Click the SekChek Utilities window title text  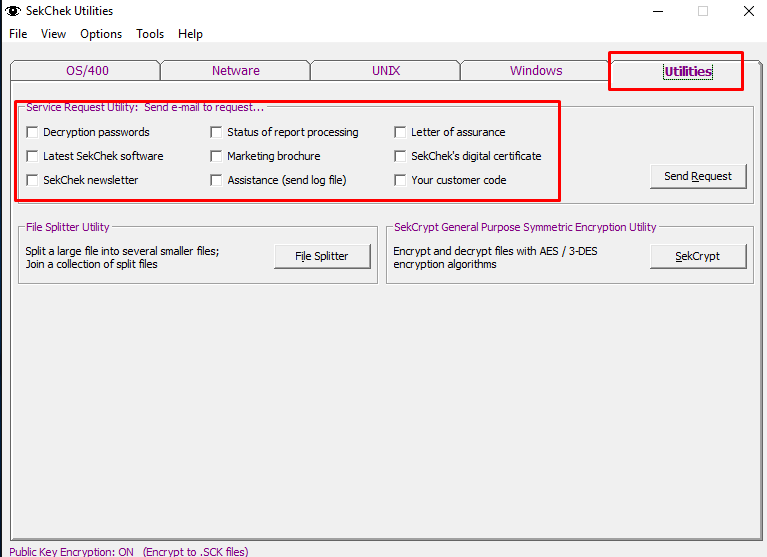[69, 11]
